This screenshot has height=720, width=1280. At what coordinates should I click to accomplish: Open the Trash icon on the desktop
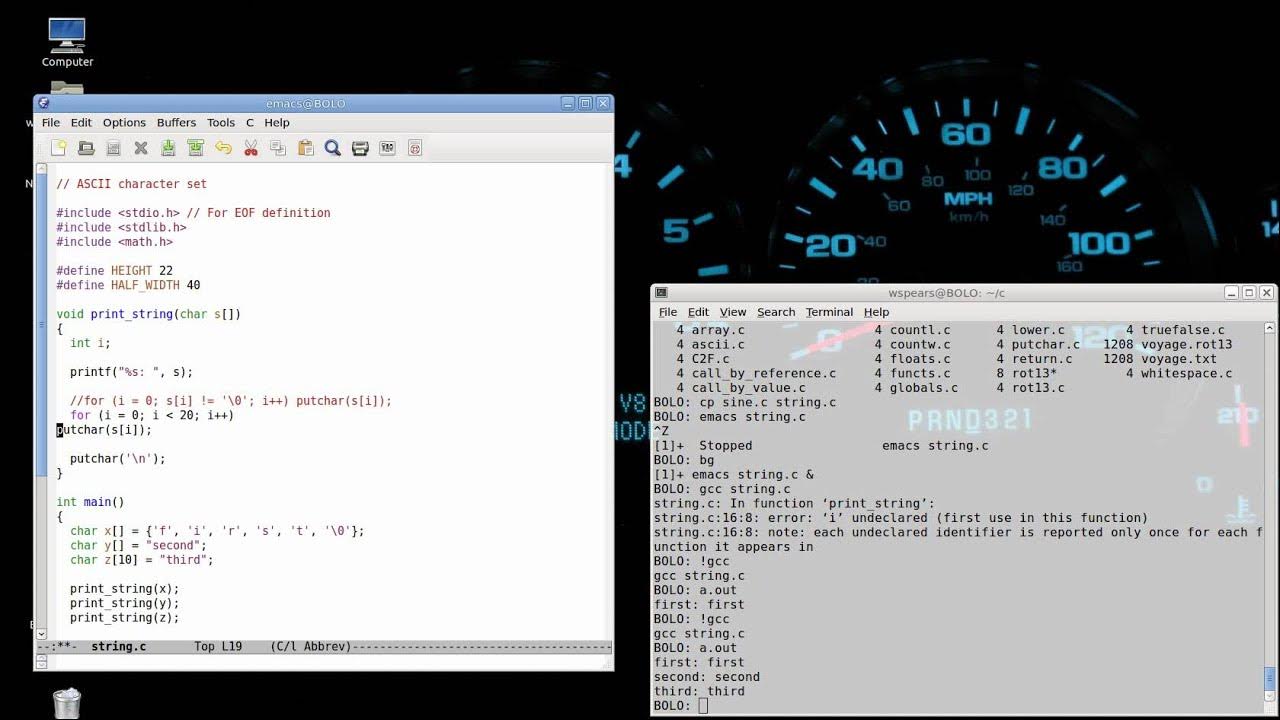(67, 703)
